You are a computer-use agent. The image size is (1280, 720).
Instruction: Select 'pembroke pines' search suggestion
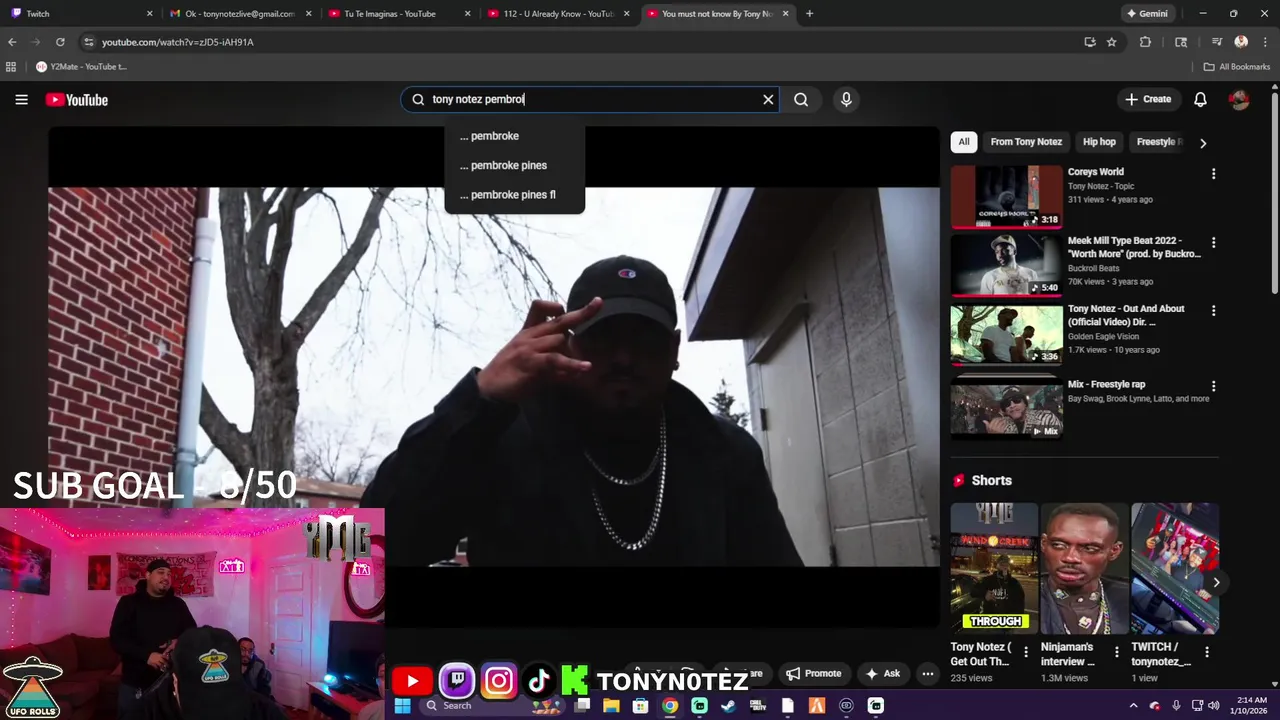[x=514, y=165]
